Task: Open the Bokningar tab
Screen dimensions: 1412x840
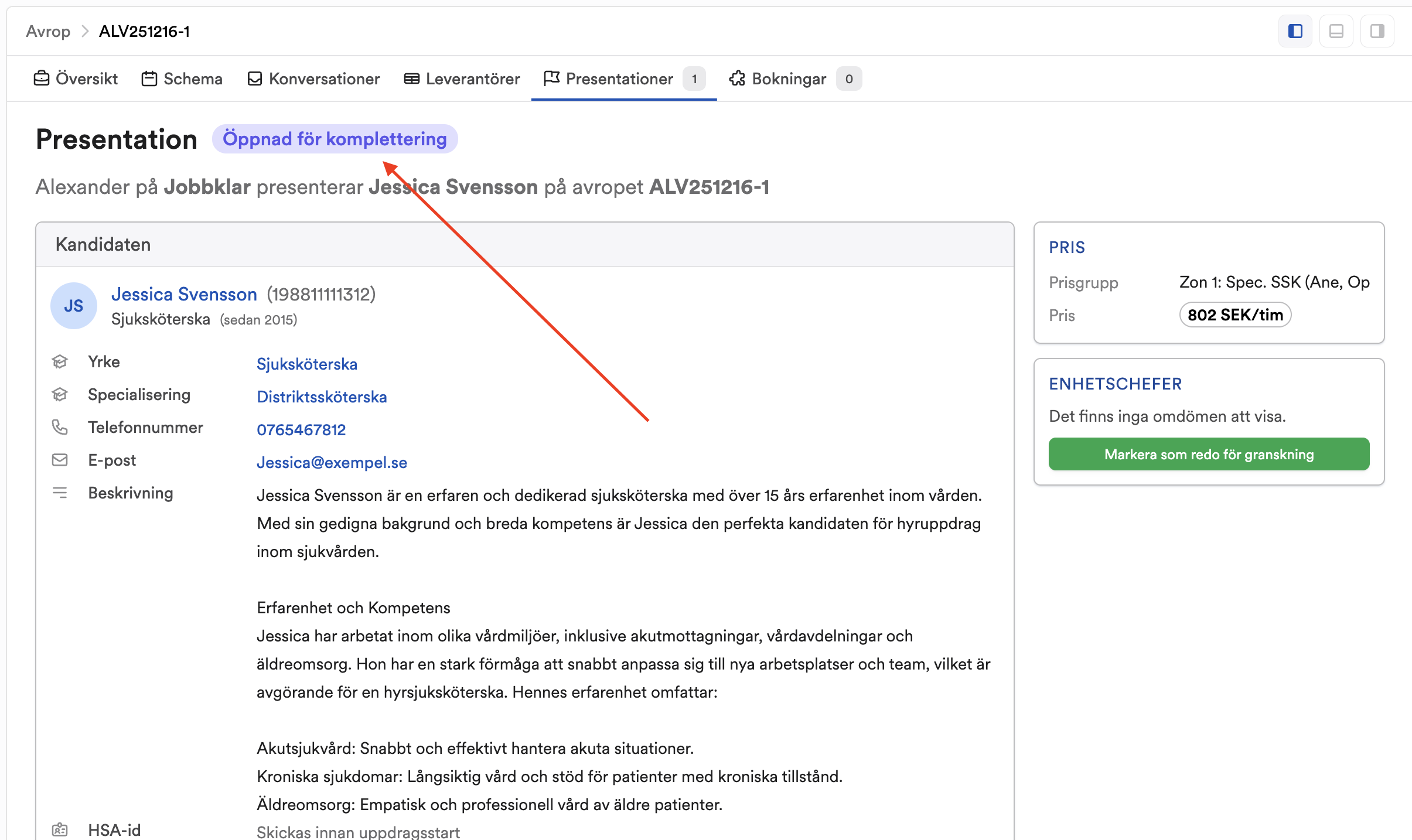Action: pyautogui.click(x=795, y=78)
